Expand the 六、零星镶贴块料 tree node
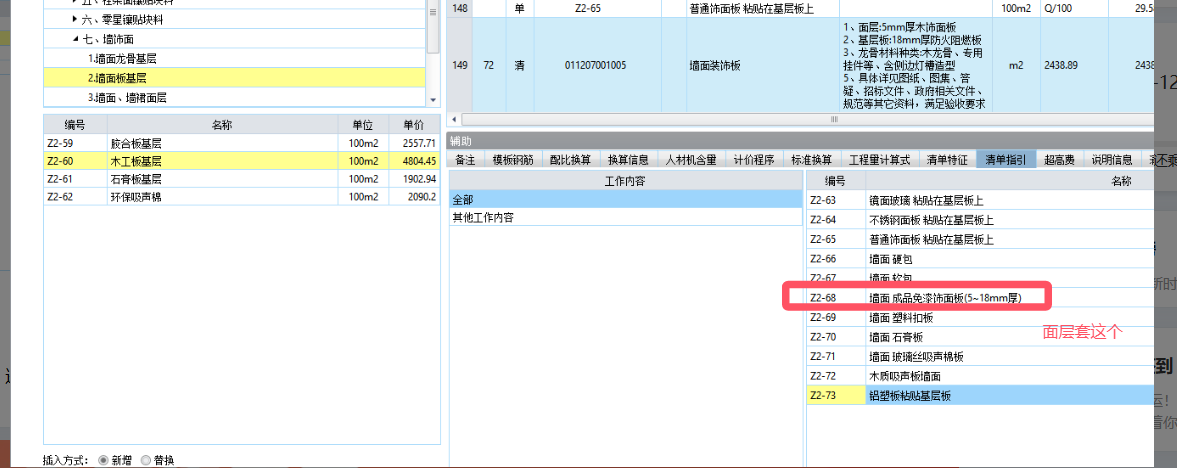Image resolution: width=1177 pixels, height=468 pixels. pos(75,19)
